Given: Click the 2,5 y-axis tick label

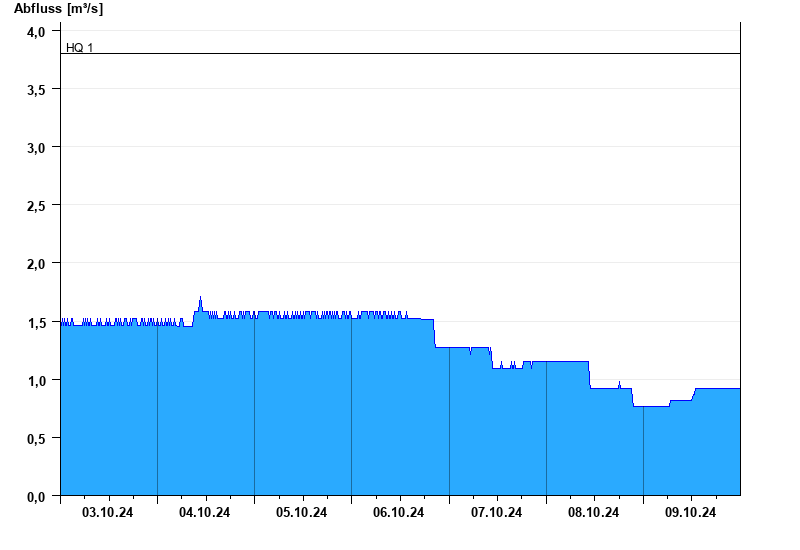Looking at the screenshot, I should 36,206.
